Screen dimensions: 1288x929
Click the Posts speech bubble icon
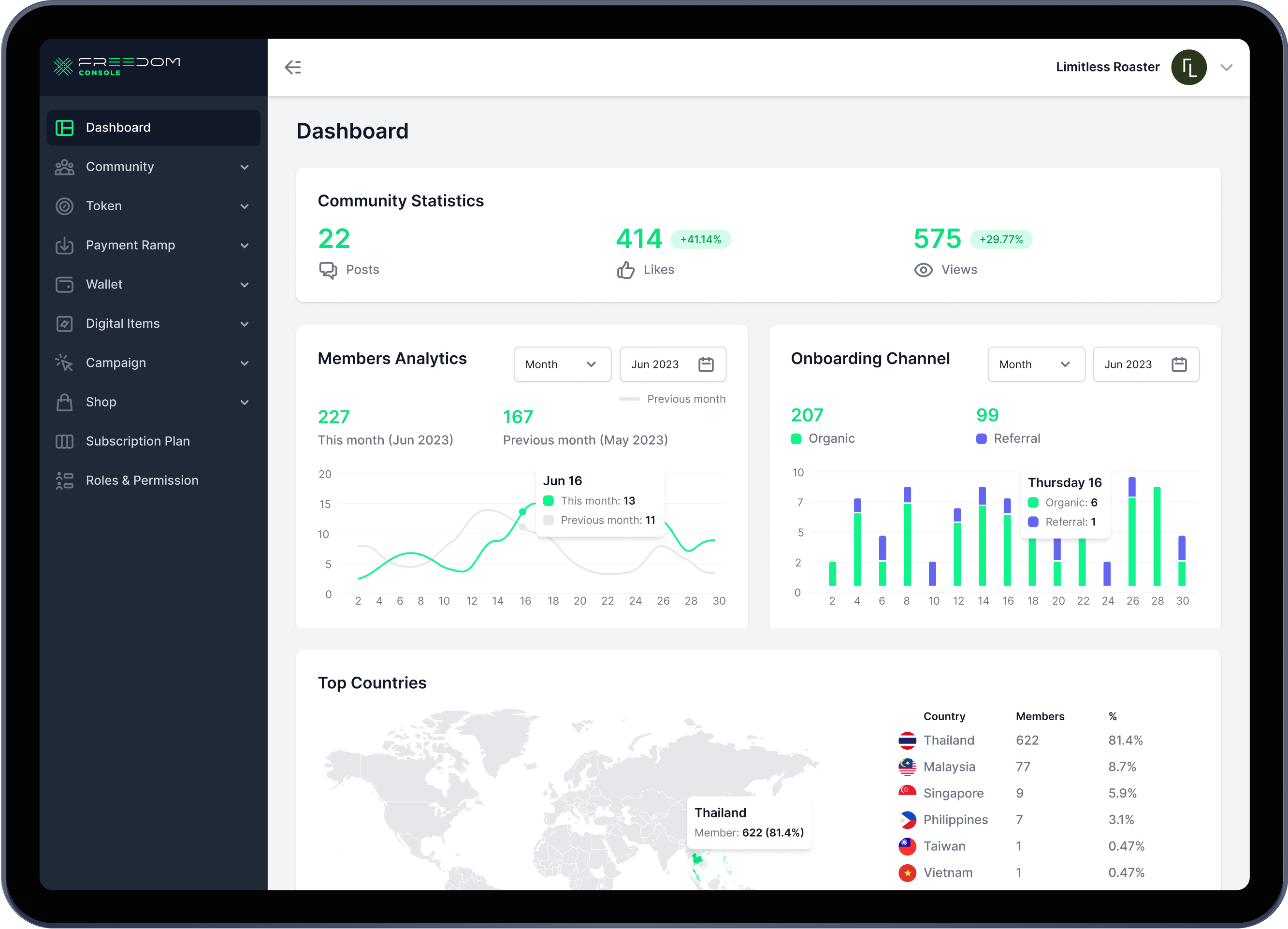coord(328,270)
